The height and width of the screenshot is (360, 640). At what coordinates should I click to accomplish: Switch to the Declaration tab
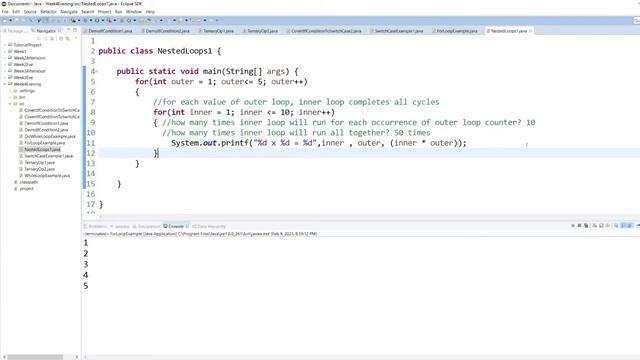[x=147, y=226]
